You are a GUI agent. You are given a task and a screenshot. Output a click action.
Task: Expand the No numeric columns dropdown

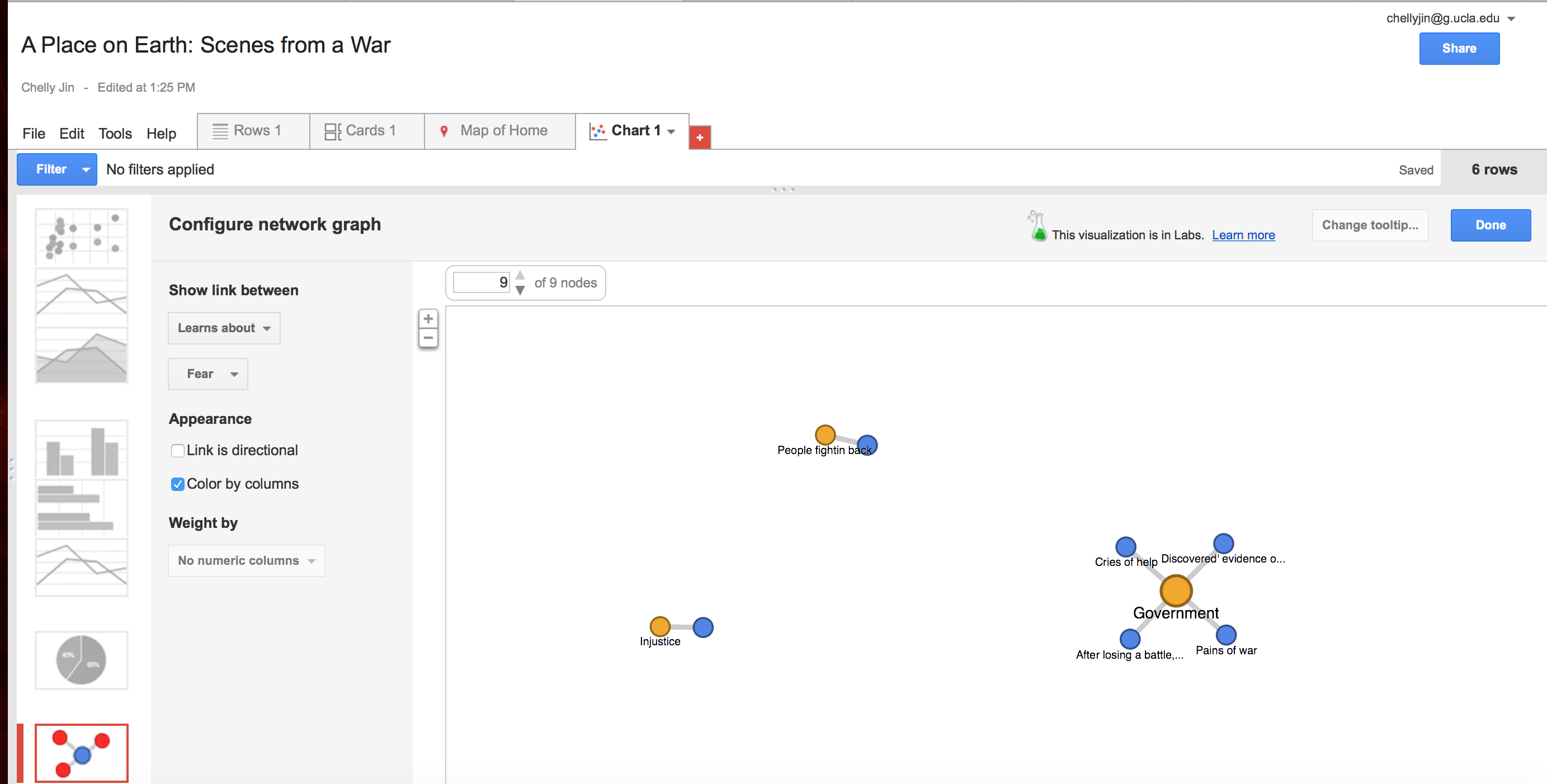(246, 560)
